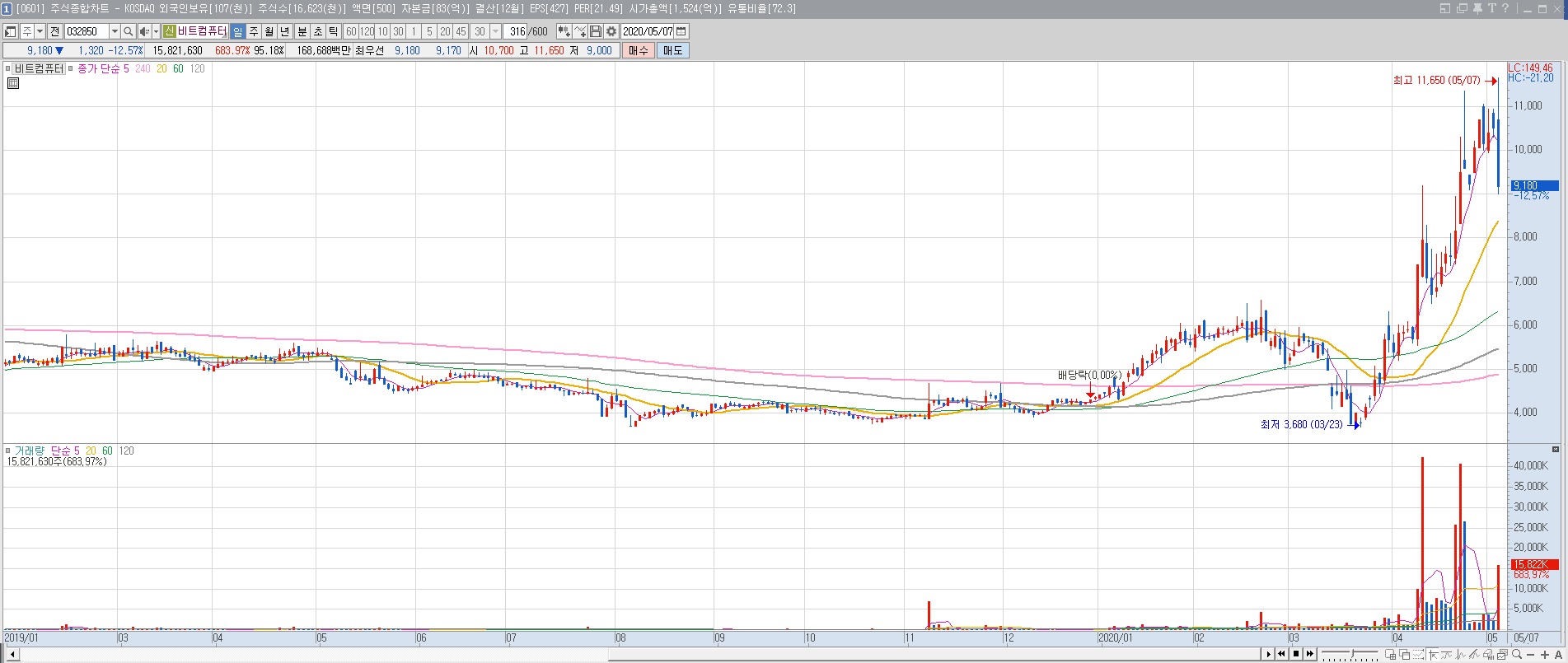Click the speaker sound icon in toolbar
Image resolution: width=1568 pixels, height=663 pixels.
tap(144, 31)
